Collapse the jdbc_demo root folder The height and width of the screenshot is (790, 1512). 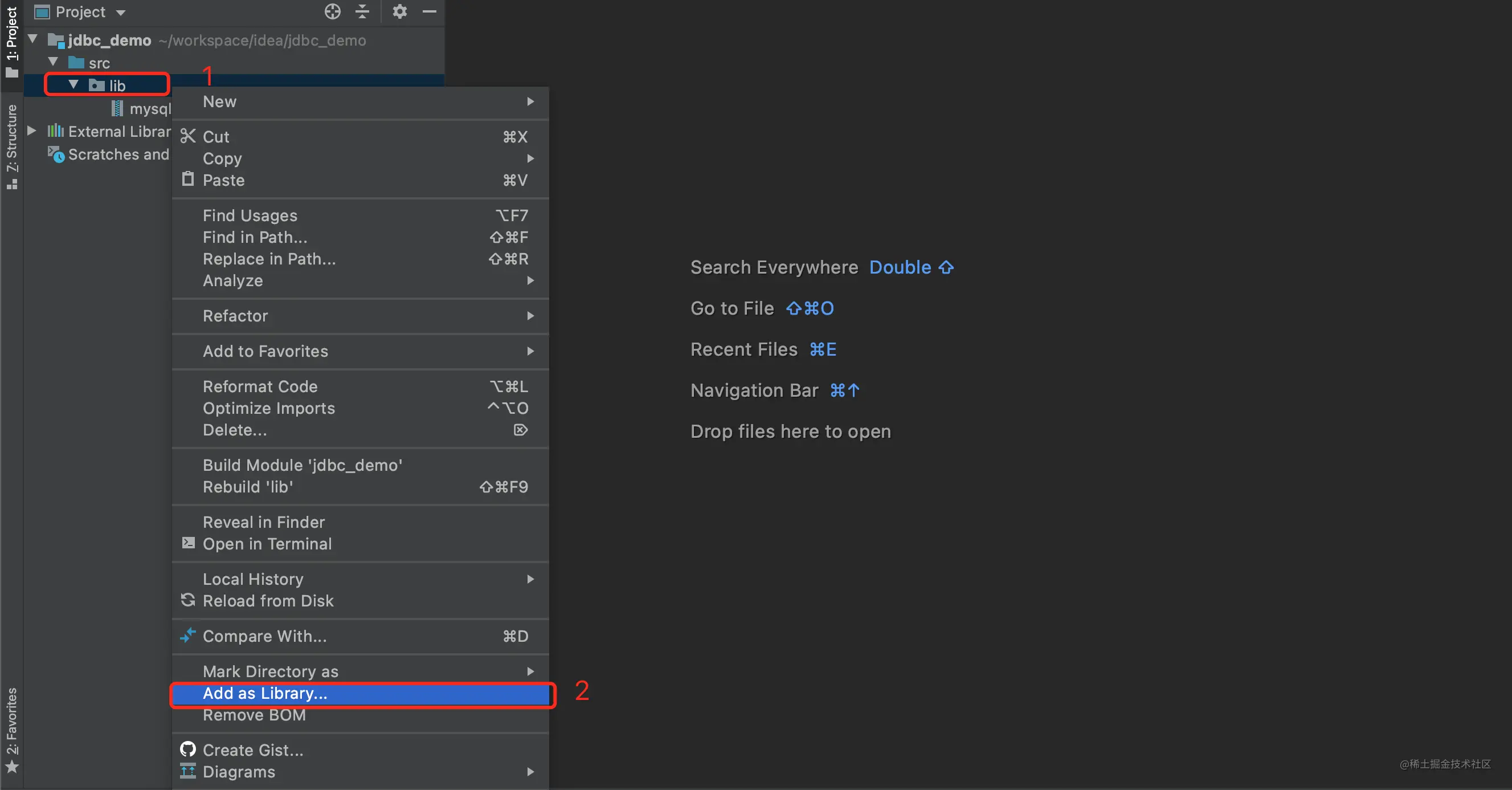click(x=34, y=39)
